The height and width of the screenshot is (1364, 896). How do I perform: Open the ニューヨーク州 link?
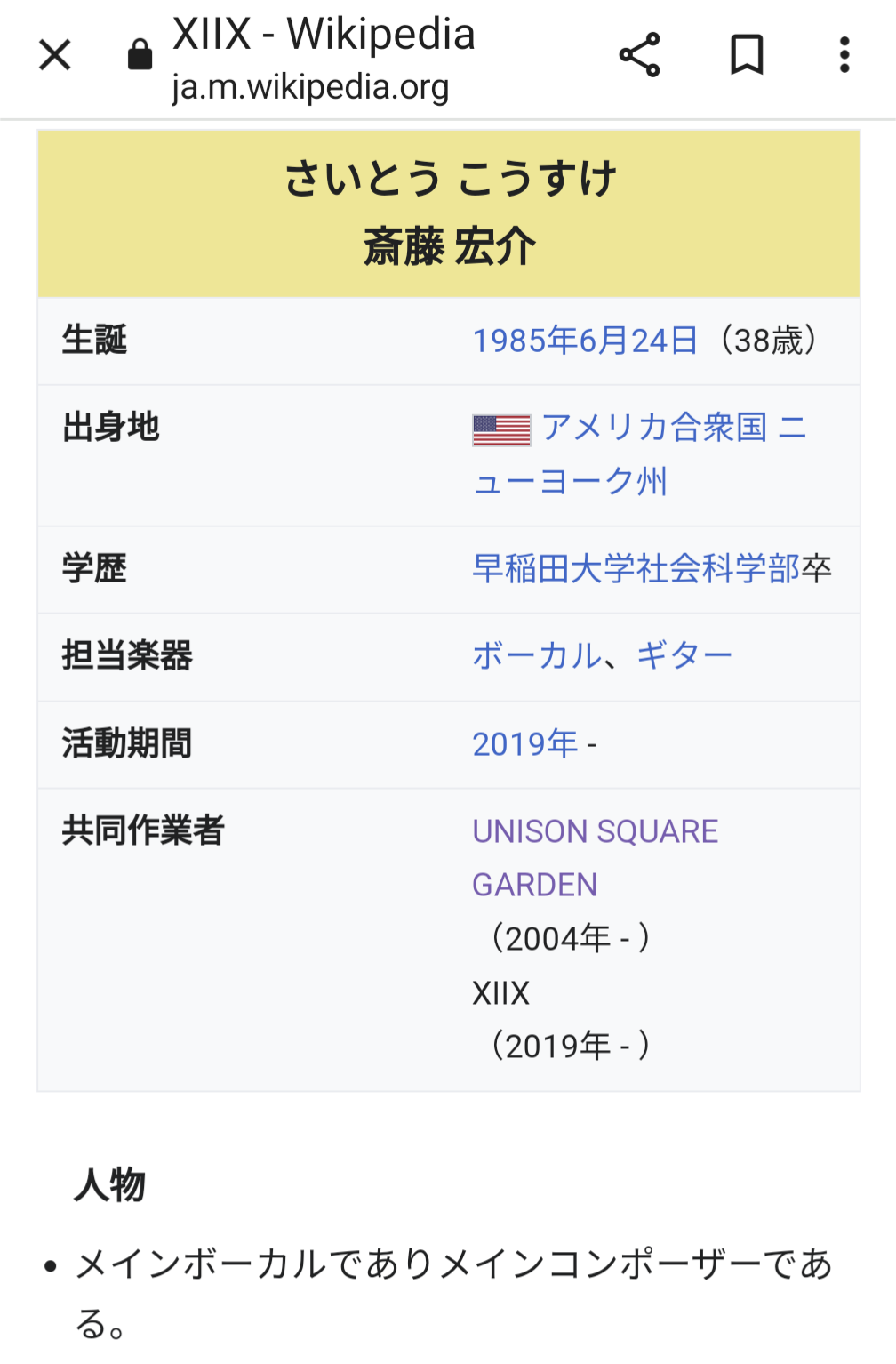click(x=640, y=454)
